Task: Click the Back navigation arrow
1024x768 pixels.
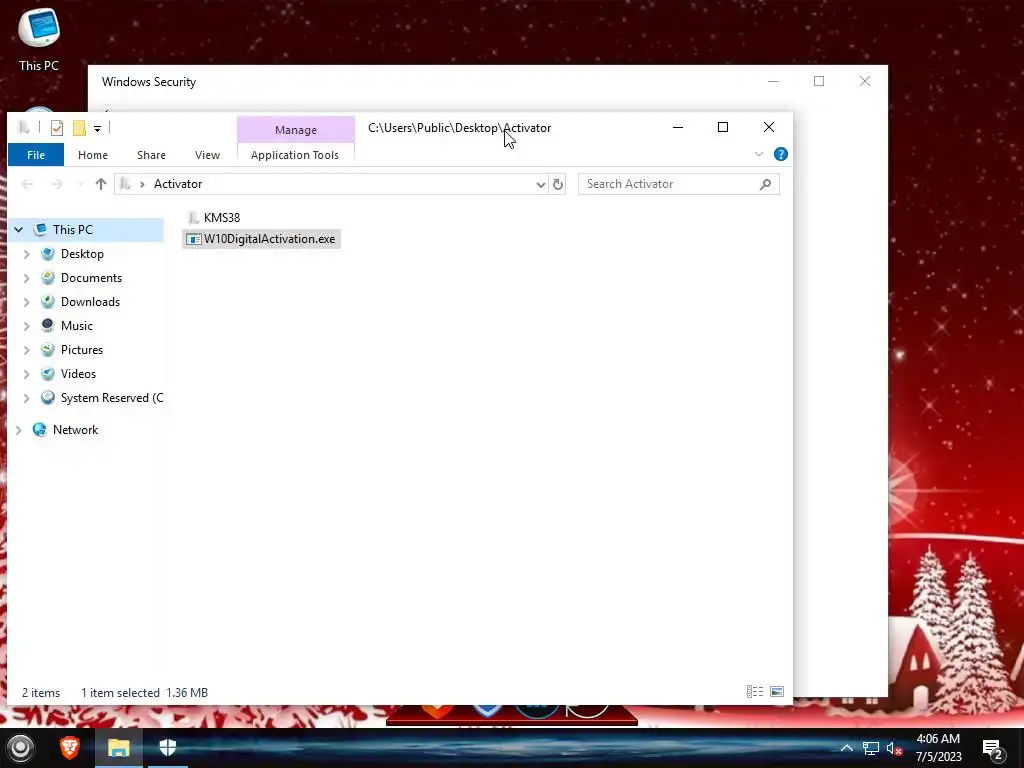Action: point(27,184)
